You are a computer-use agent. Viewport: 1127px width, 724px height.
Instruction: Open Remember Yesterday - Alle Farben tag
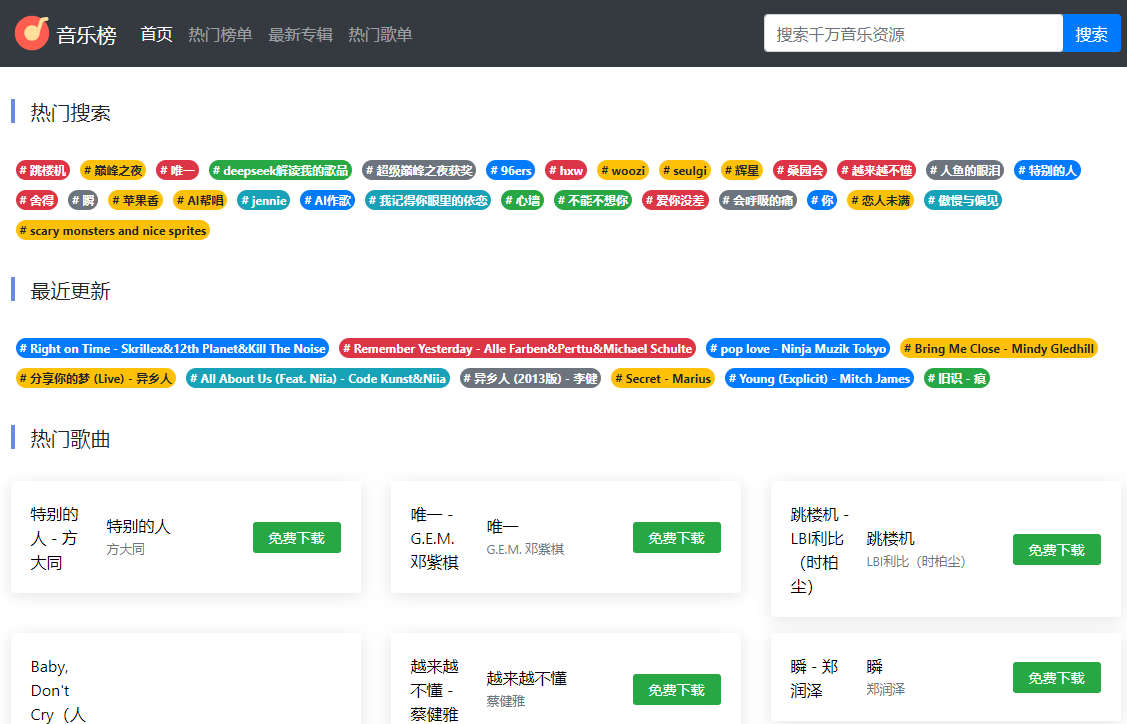(518, 349)
